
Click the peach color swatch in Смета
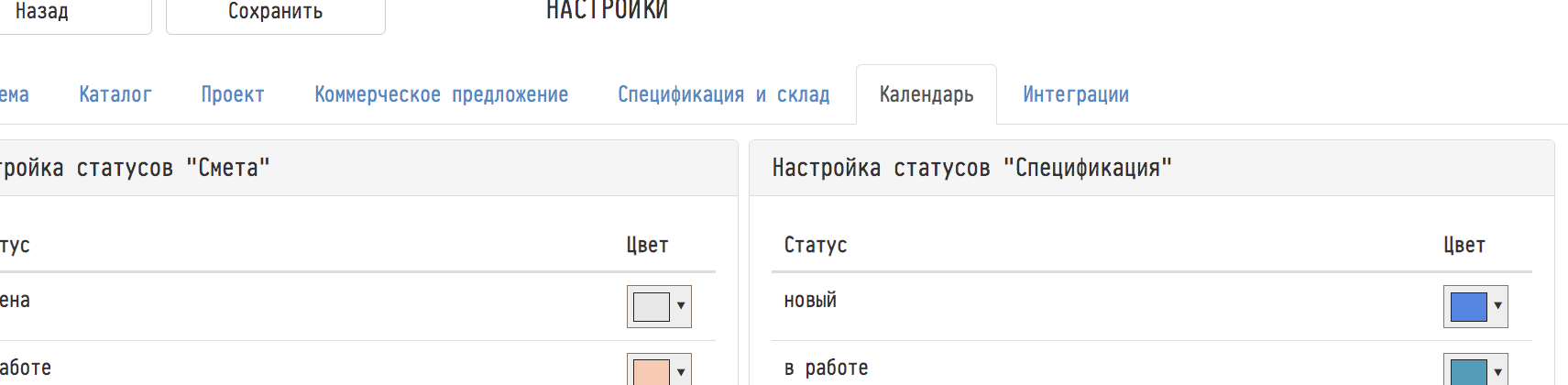(x=651, y=371)
